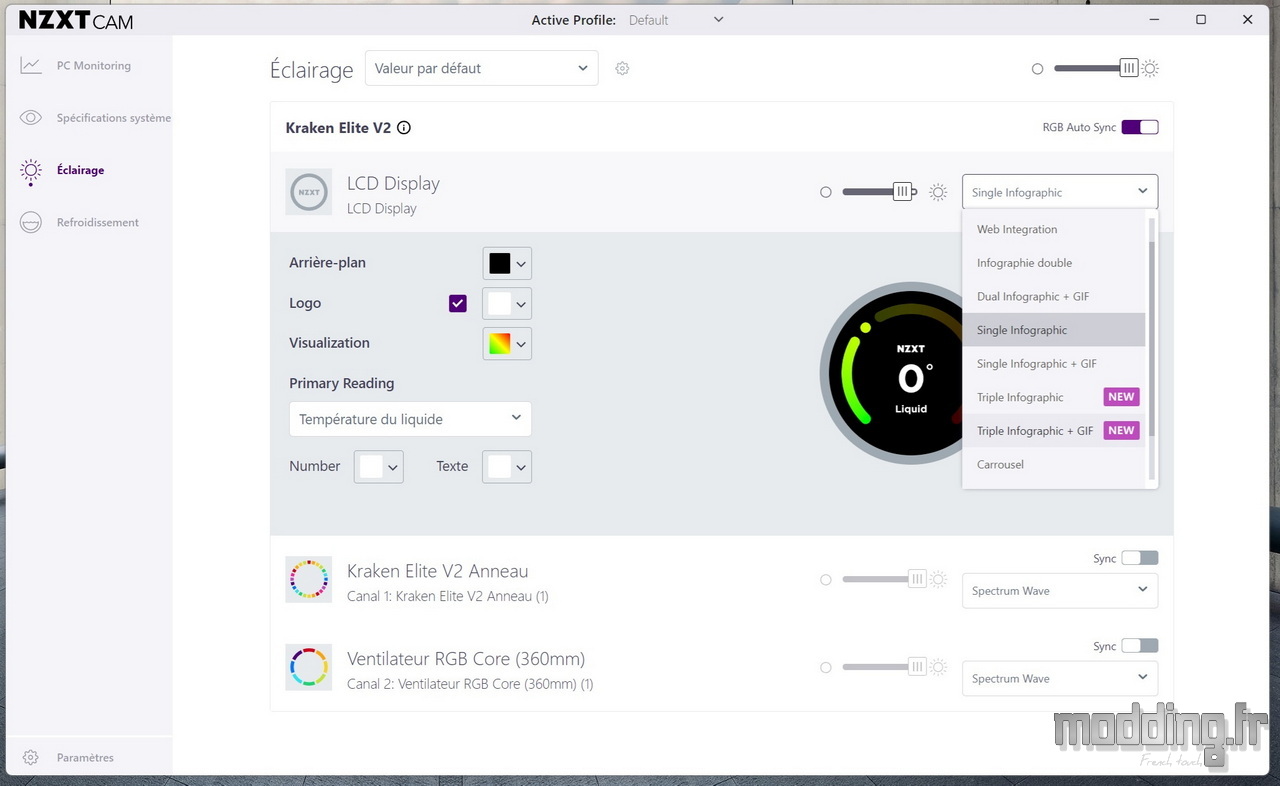Select Single Infographic + GIF option
This screenshot has width=1280, height=786.
pos(1054,364)
